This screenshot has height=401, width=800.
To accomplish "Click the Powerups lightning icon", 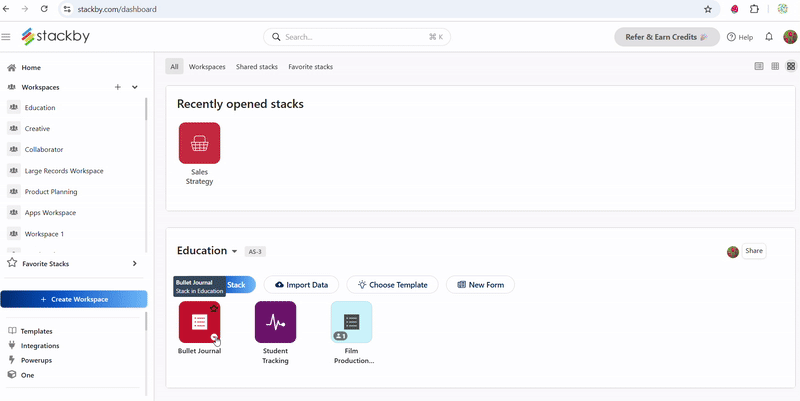I will (x=12, y=360).
